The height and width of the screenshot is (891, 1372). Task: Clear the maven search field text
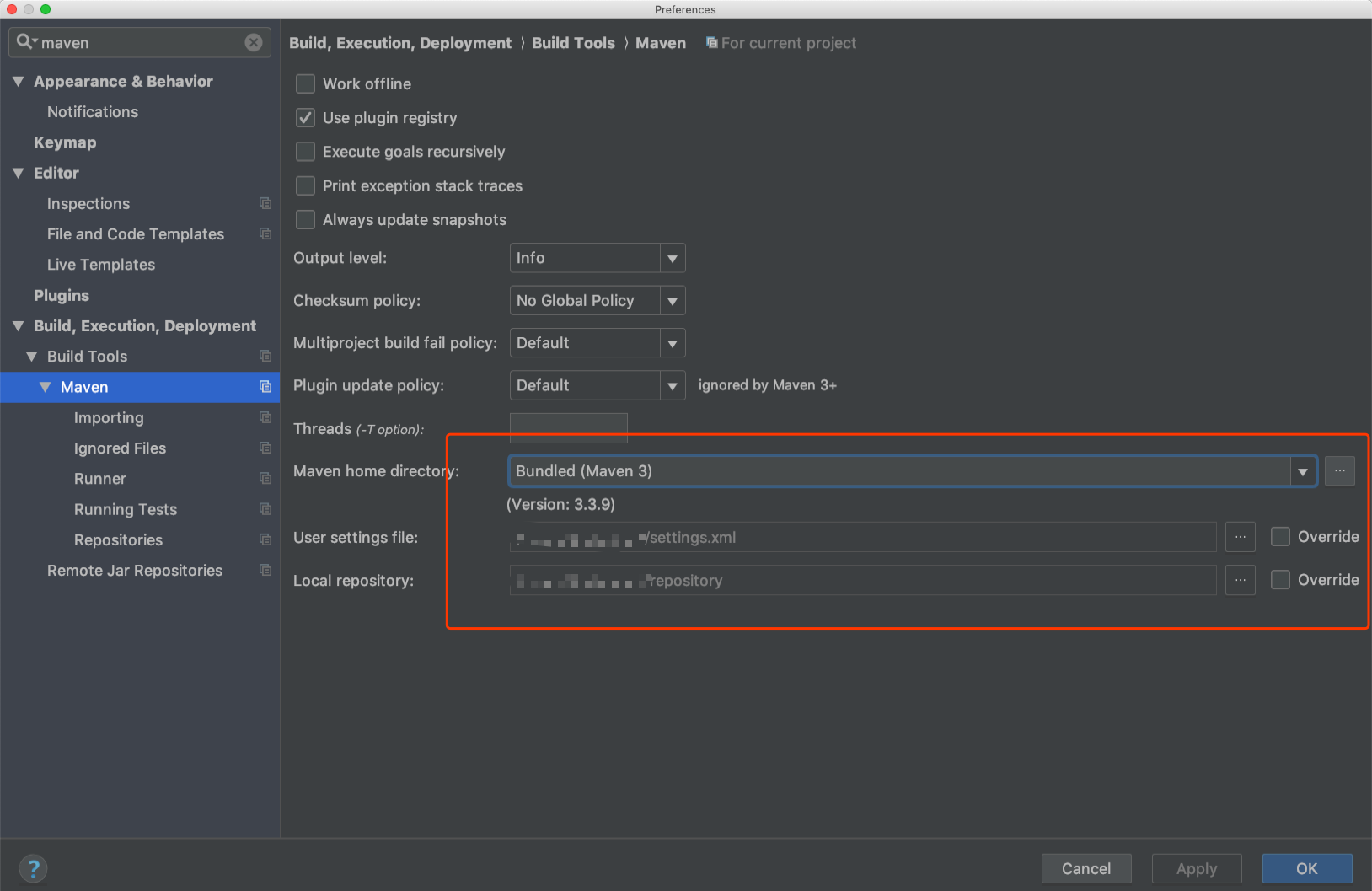(254, 43)
